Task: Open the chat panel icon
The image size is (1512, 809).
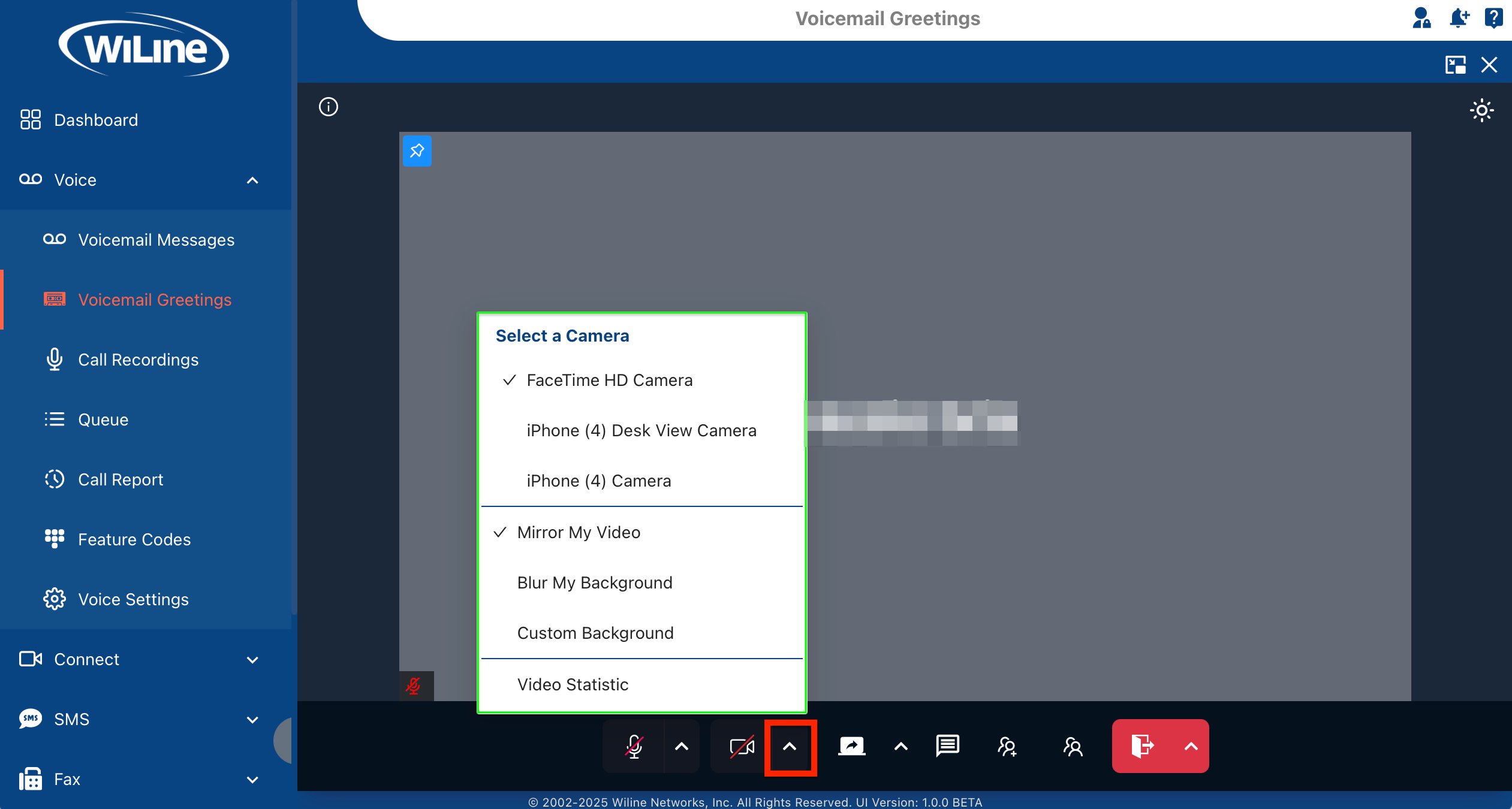Action: point(947,746)
